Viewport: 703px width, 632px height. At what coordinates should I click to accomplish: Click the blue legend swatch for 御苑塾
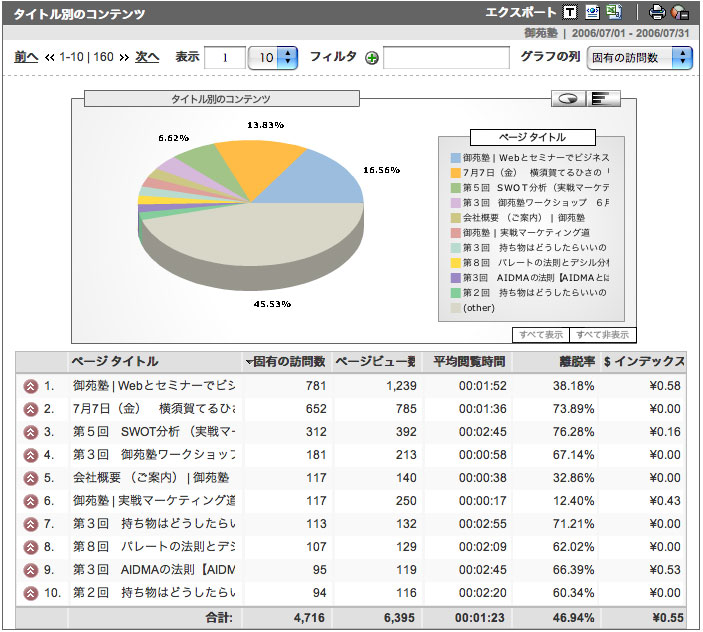pyautogui.click(x=455, y=158)
